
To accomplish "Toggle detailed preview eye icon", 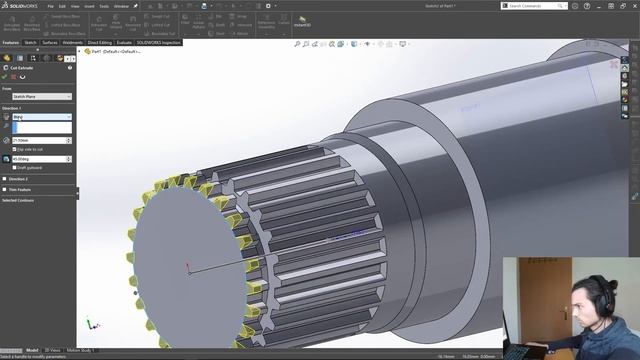I will tap(22, 77).
